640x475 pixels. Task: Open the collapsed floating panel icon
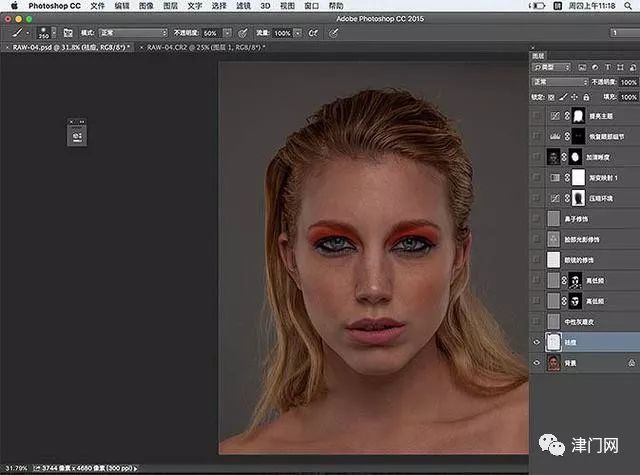(x=77, y=136)
